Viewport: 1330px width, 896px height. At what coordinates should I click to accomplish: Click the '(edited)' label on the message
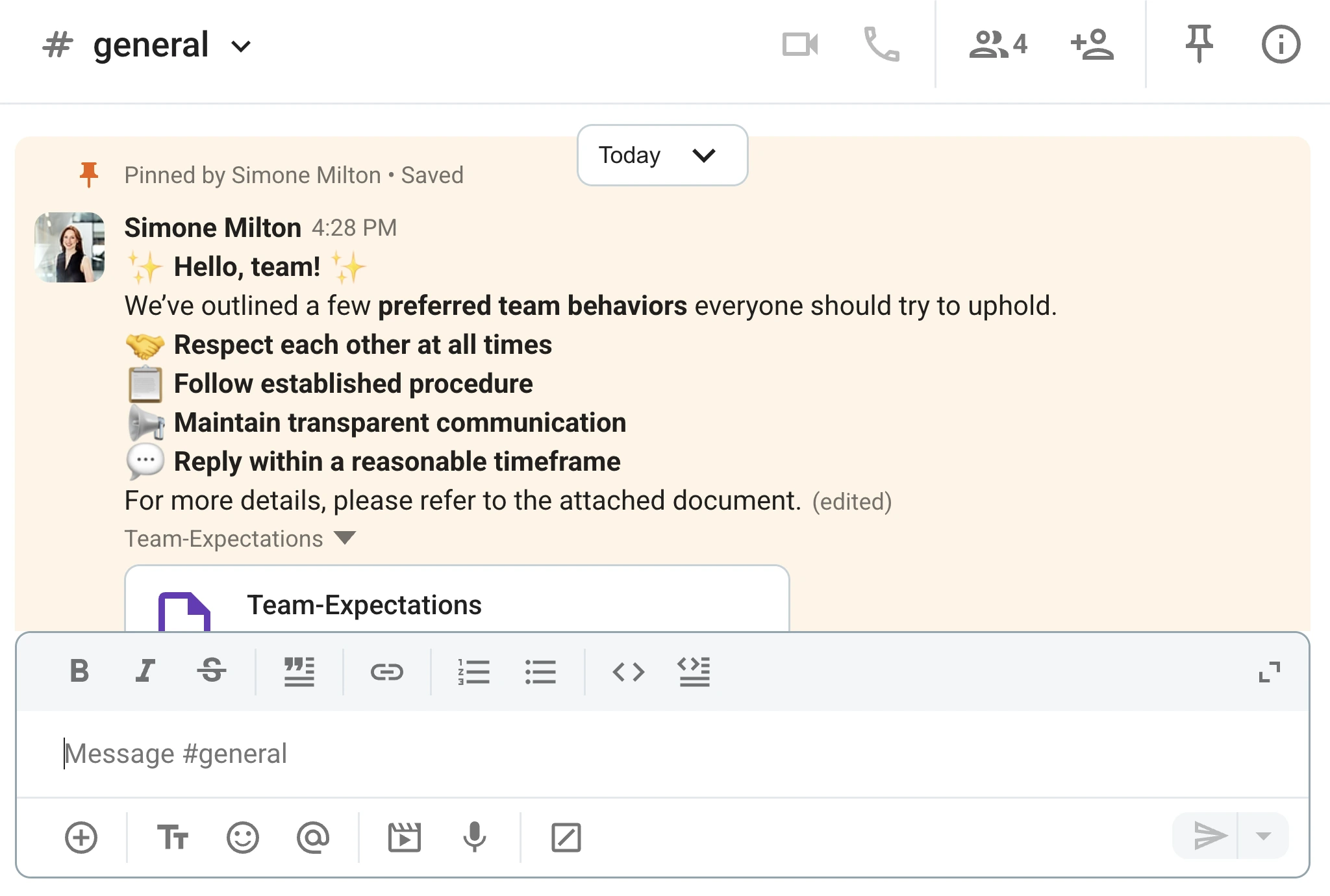[x=852, y=501]
